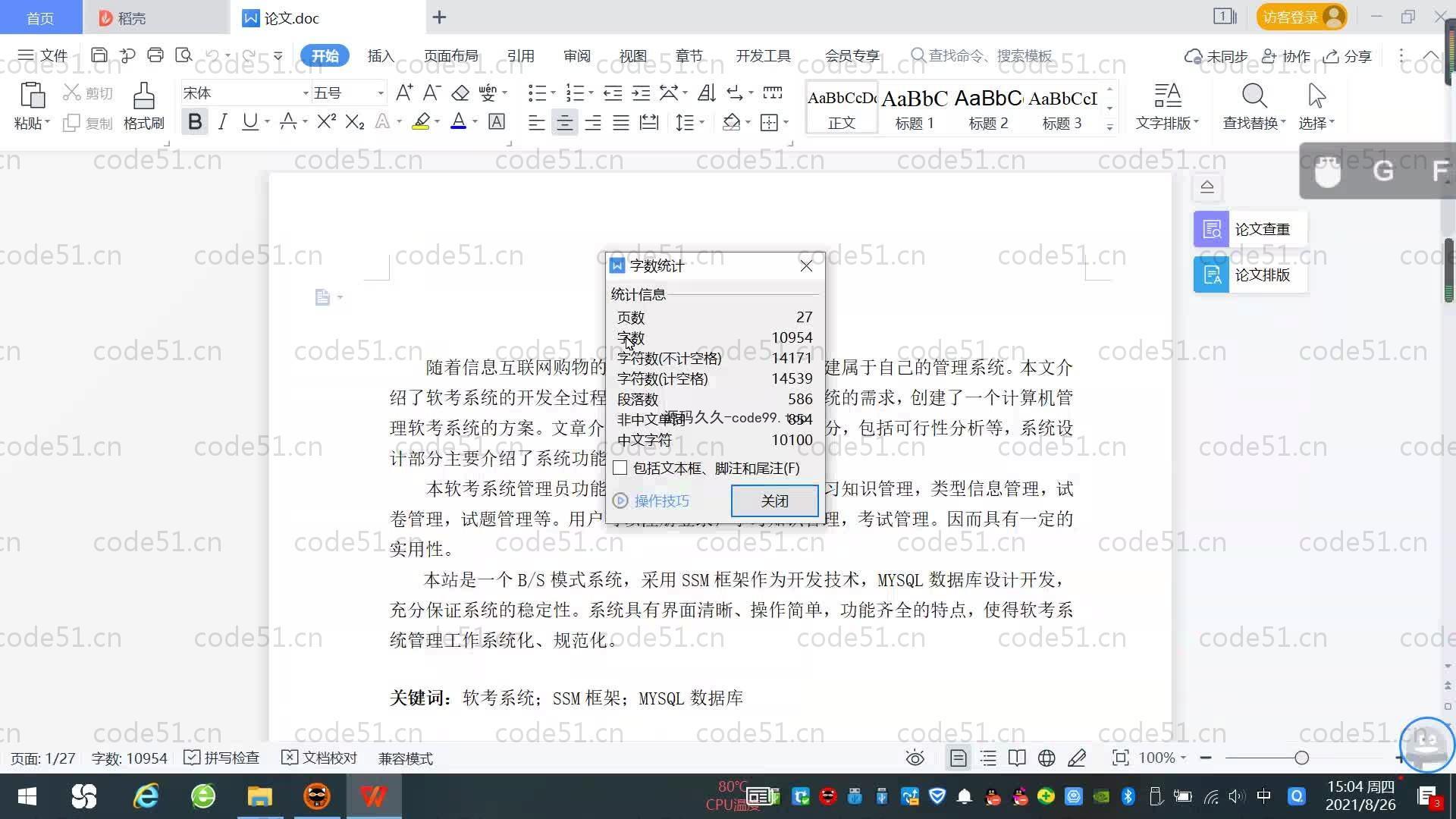Open Print Preview icon
Viewport: 1456px width, 819px height.
[184, 55]
